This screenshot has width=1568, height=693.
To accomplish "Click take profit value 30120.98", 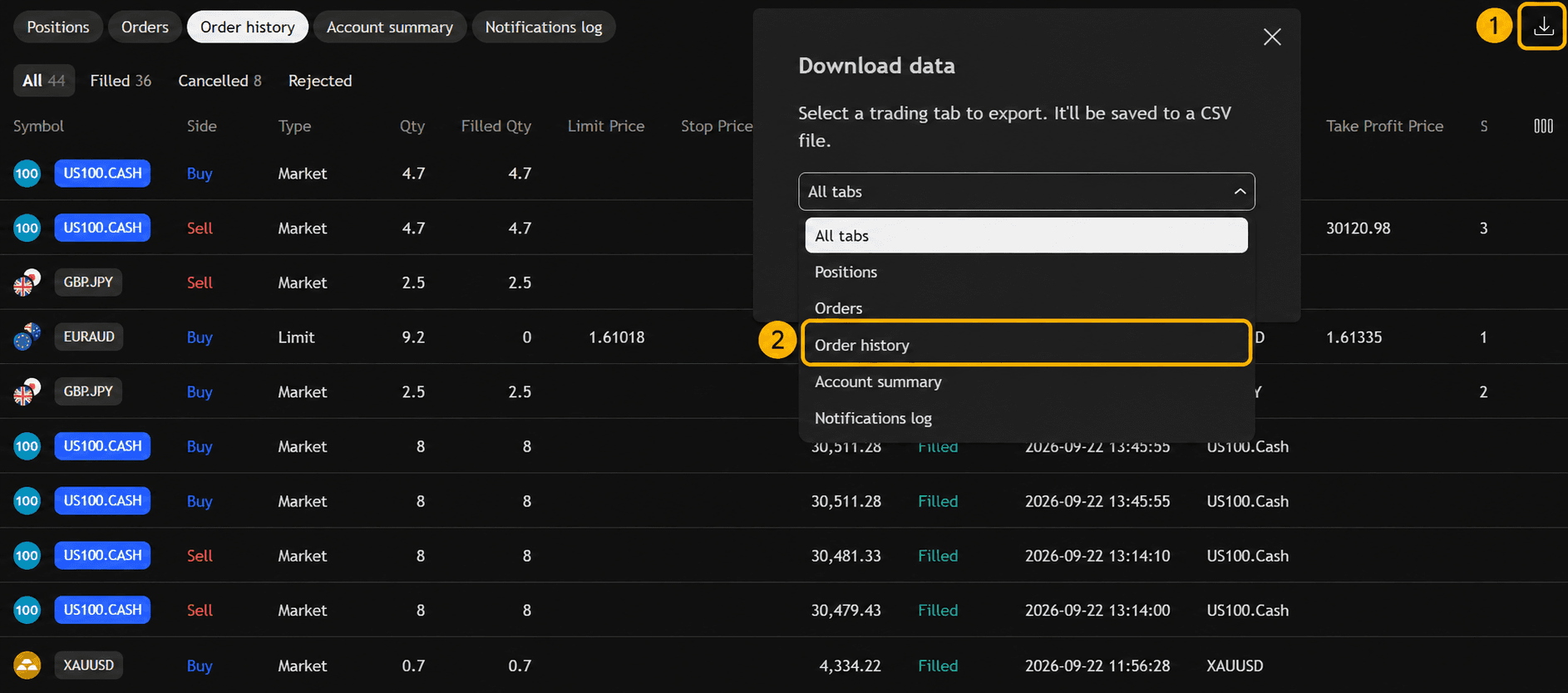I will (1358, 229).
